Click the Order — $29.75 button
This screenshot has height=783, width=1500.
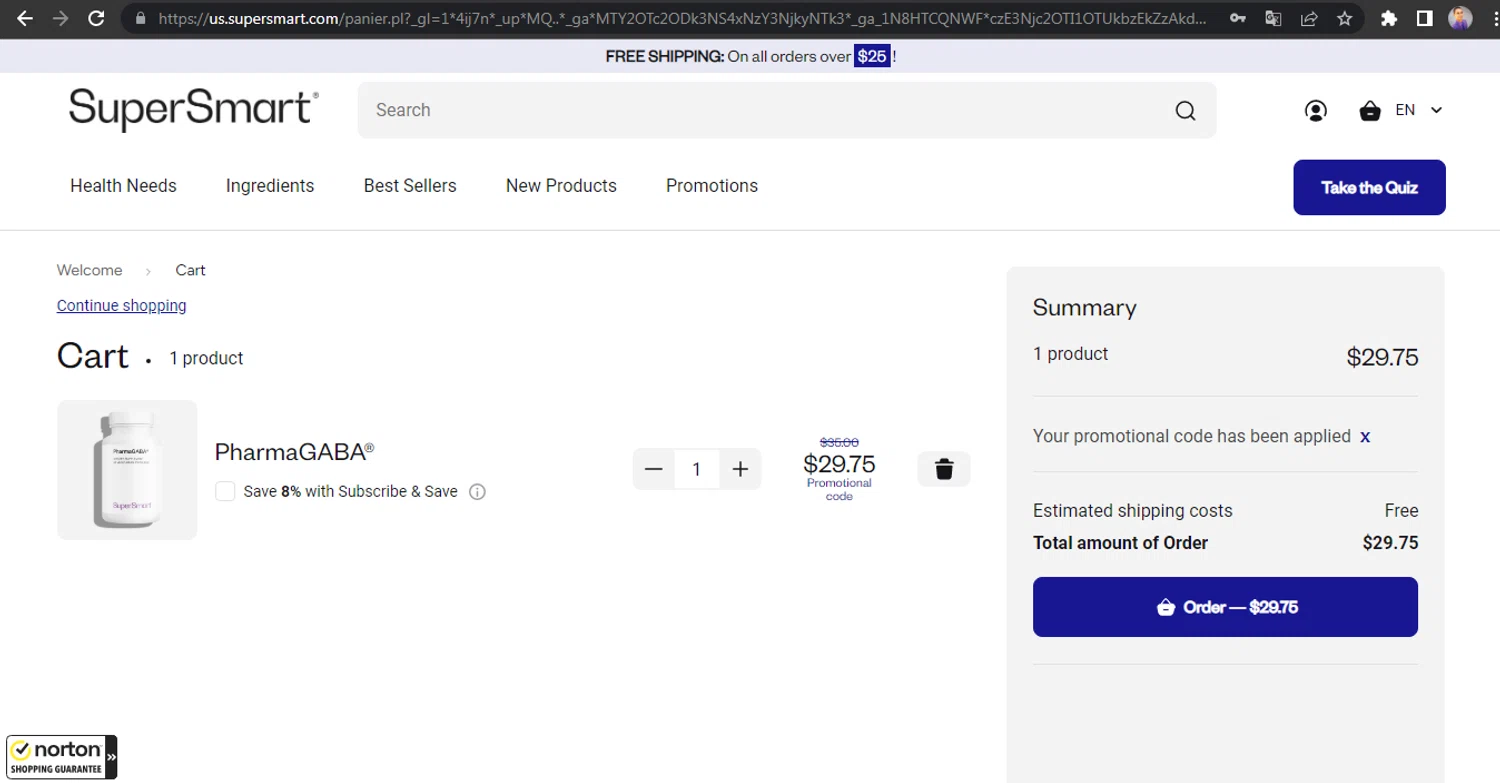point(1225,607)
